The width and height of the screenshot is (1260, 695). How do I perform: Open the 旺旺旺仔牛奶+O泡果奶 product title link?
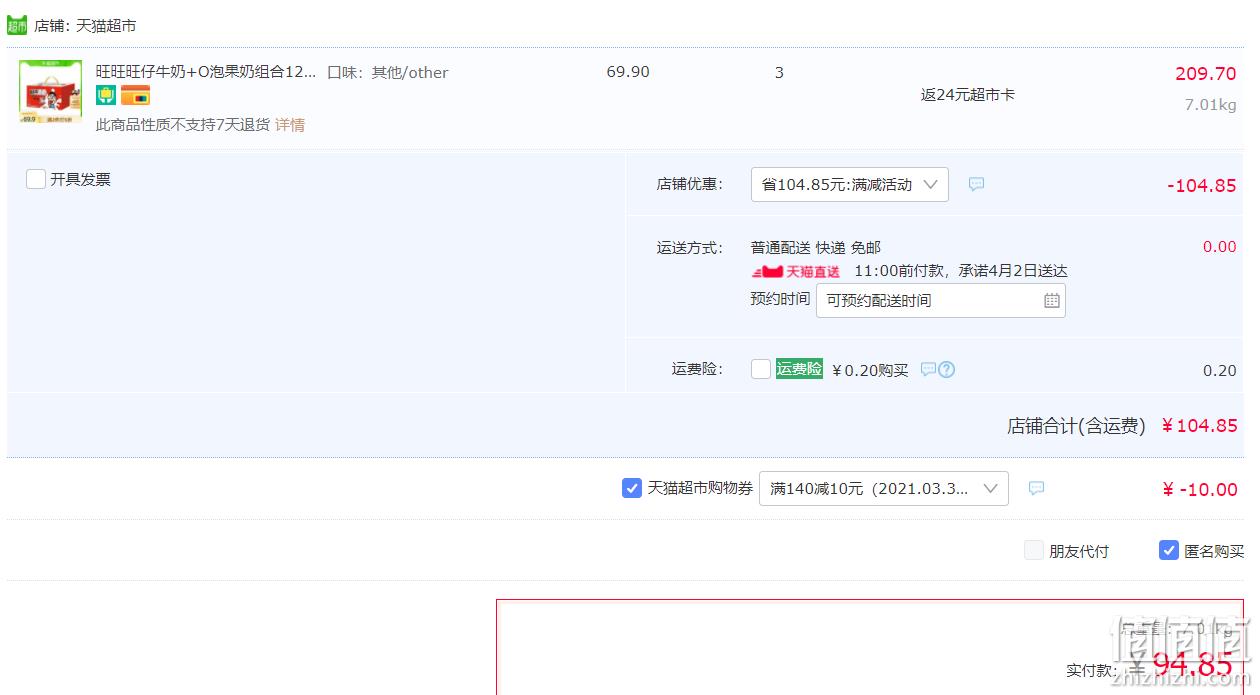pyautogui.click(x=206, y=72)
